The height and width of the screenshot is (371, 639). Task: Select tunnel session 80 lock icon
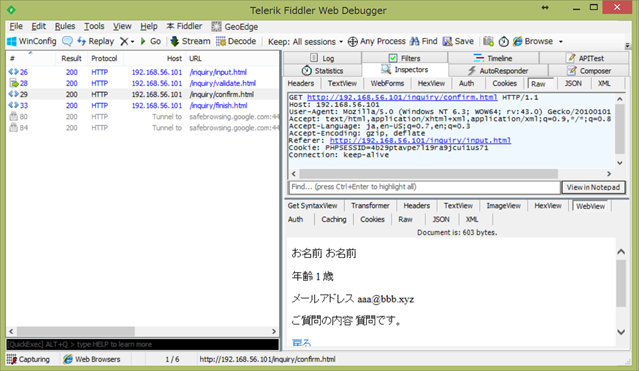(13, 117)
